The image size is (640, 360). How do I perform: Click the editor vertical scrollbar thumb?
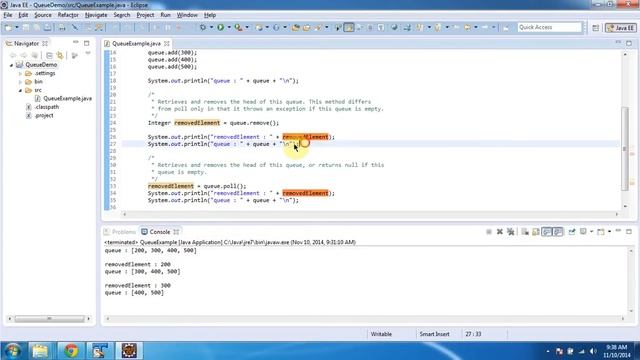pyautogui.click(x=624, y=148)
